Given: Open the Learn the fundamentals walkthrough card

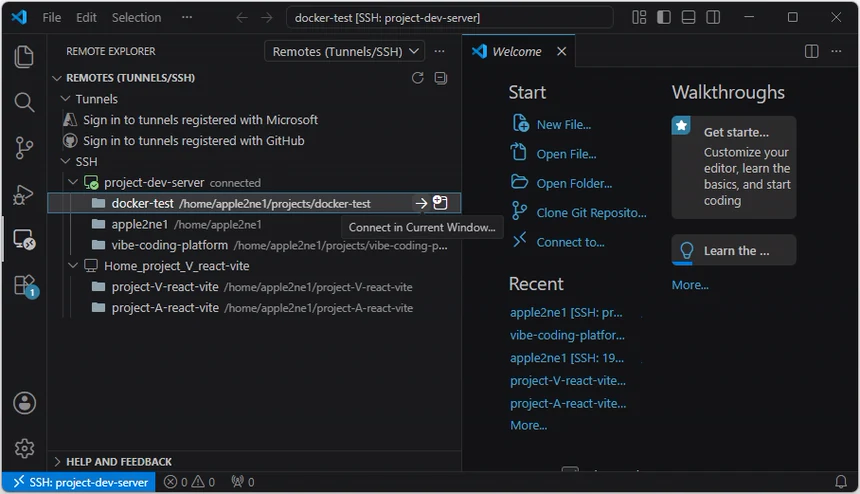Looking at the screenshot, I should pyautogui.click(x=734, y=251).
